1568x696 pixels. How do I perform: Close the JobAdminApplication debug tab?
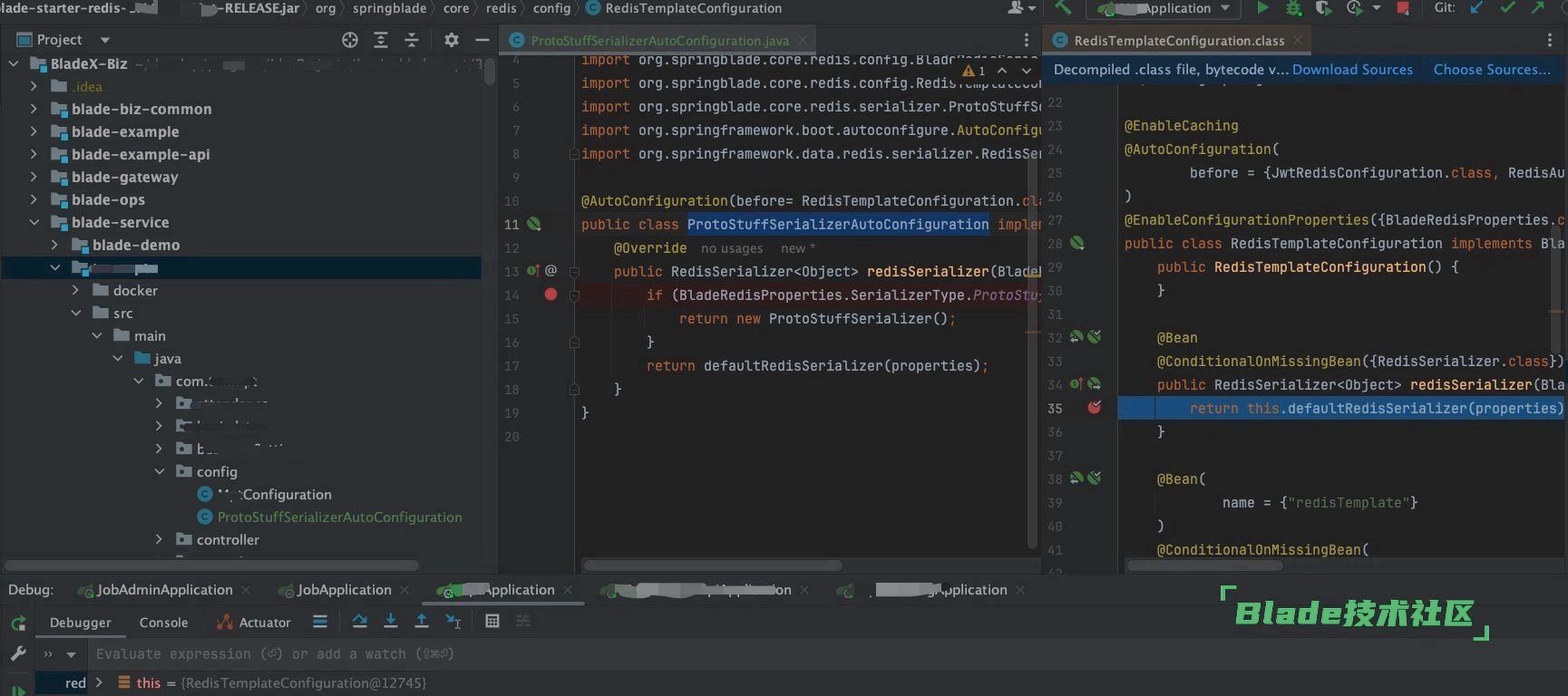pos(245,590)
